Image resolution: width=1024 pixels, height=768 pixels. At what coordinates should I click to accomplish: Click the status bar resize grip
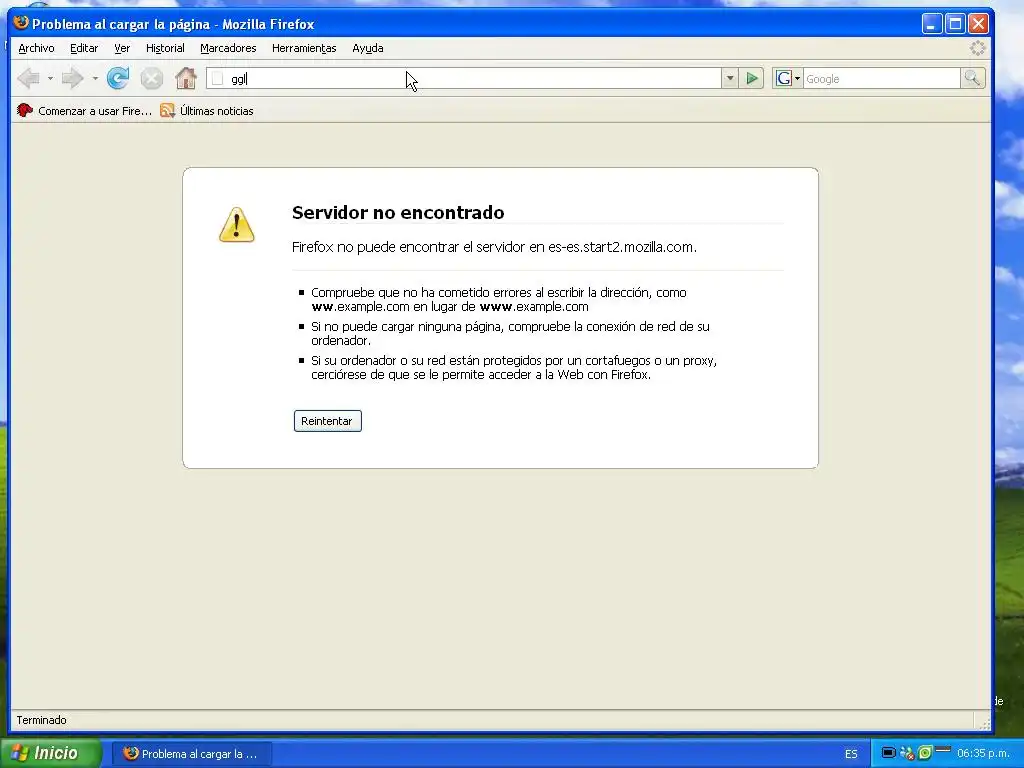point(984,722)
